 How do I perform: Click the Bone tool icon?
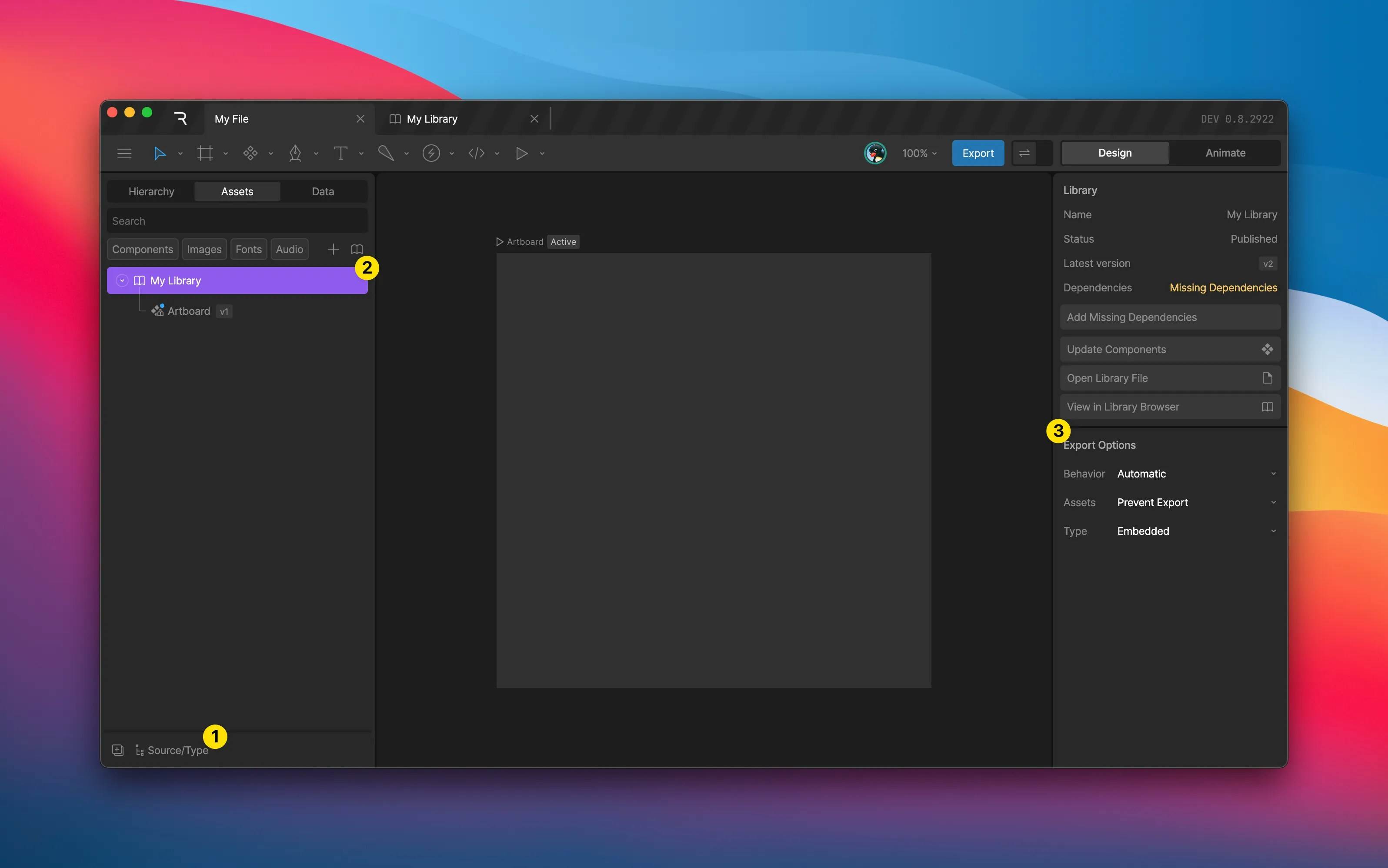pos(386,153)
